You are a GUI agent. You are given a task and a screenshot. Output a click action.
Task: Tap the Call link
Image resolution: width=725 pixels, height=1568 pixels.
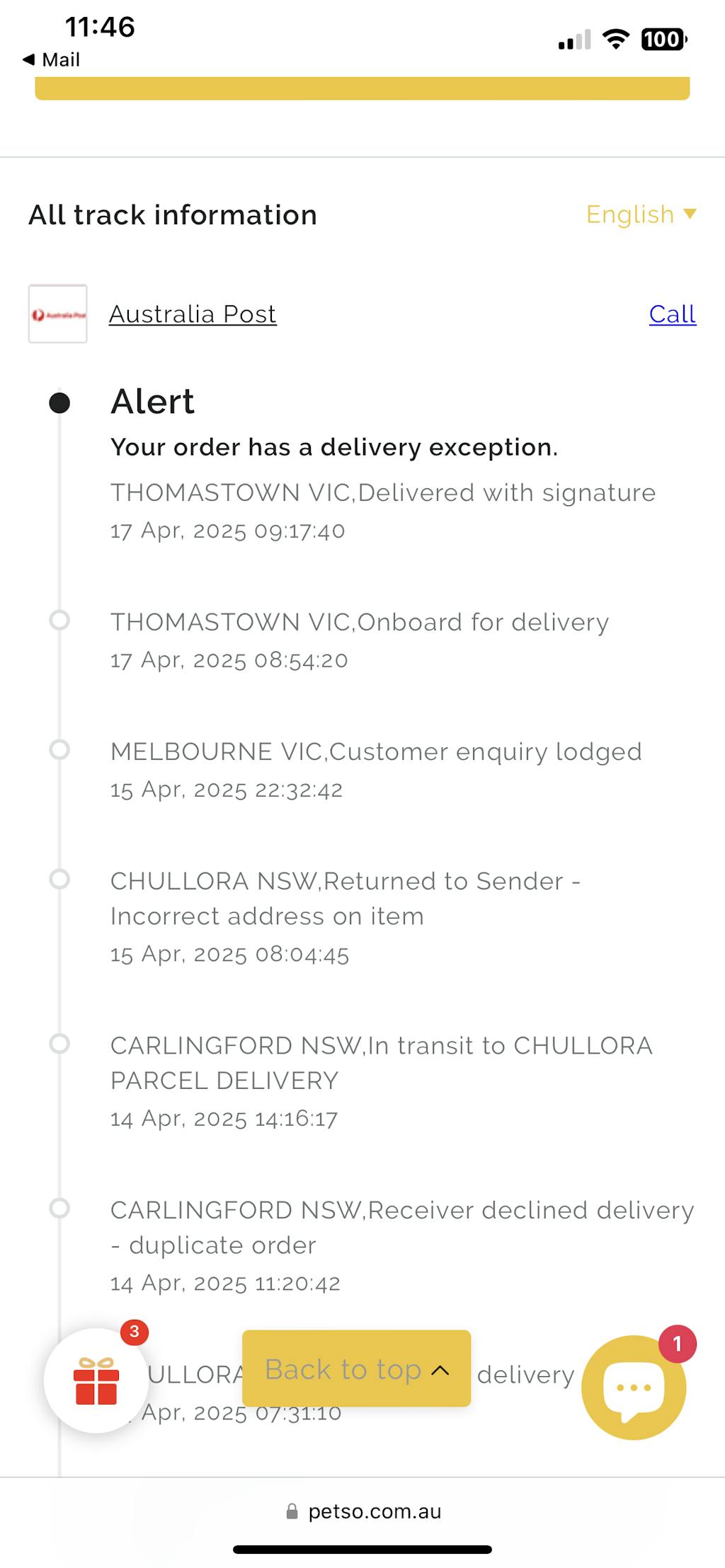point(672,314)
